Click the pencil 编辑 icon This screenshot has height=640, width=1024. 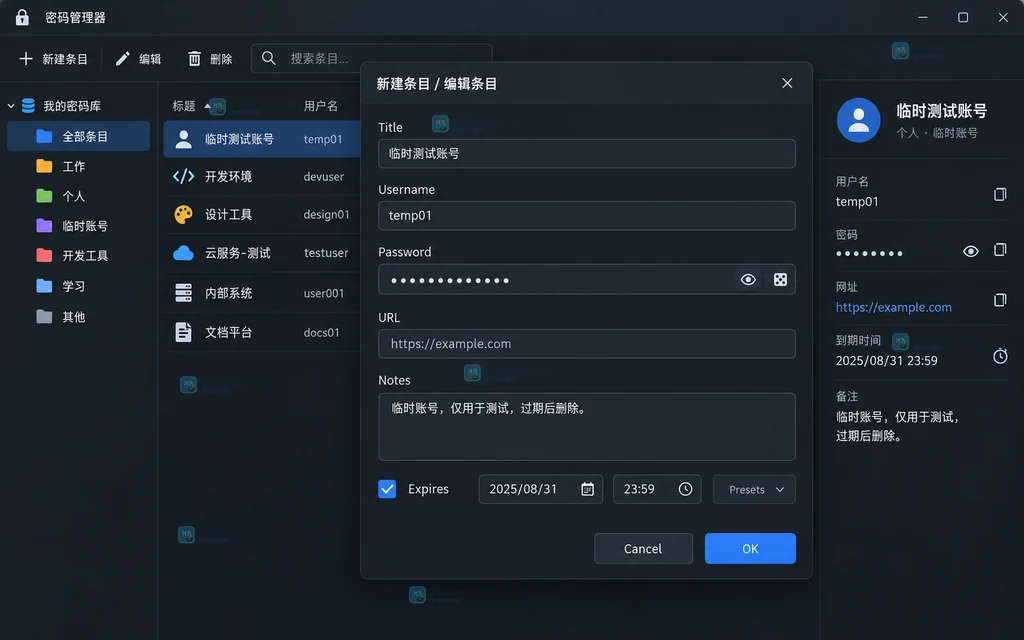(x=123, y=59)
